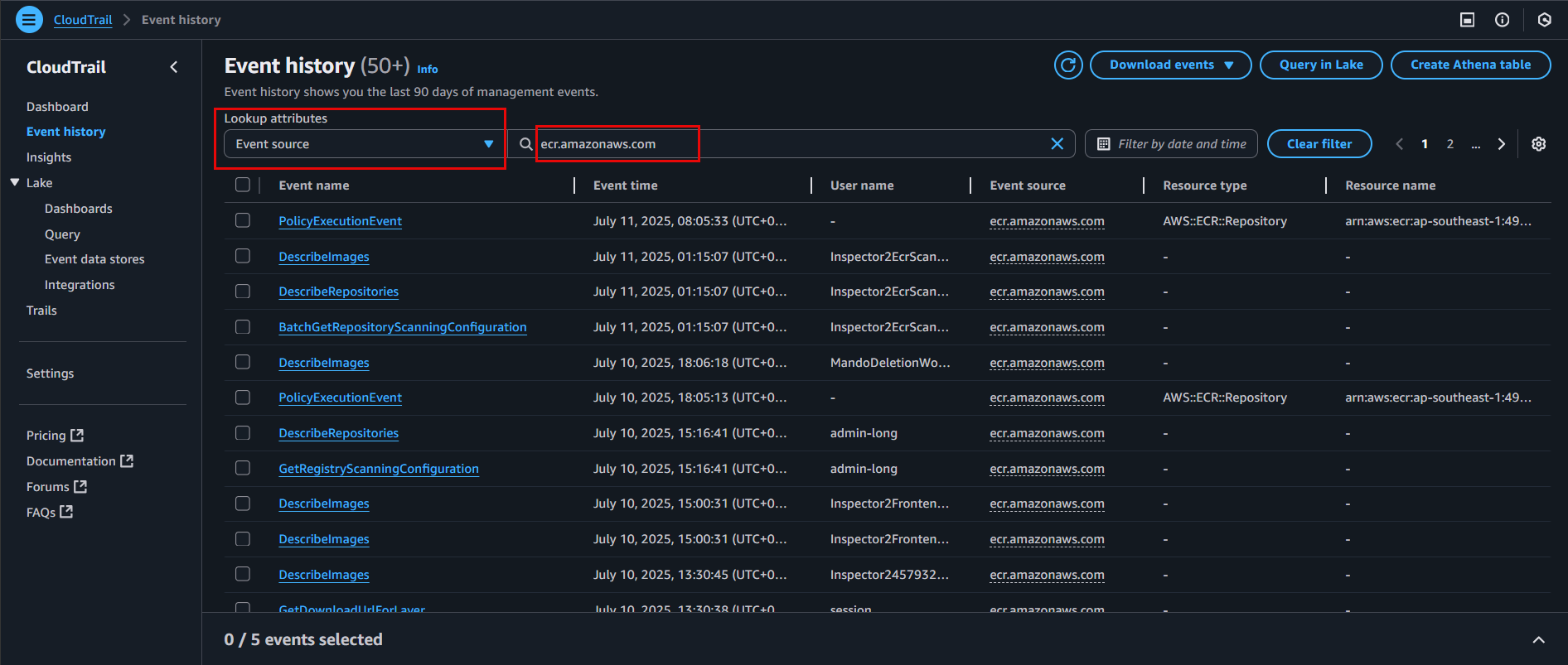Open the Info link beside Event history

click(428, 69)
